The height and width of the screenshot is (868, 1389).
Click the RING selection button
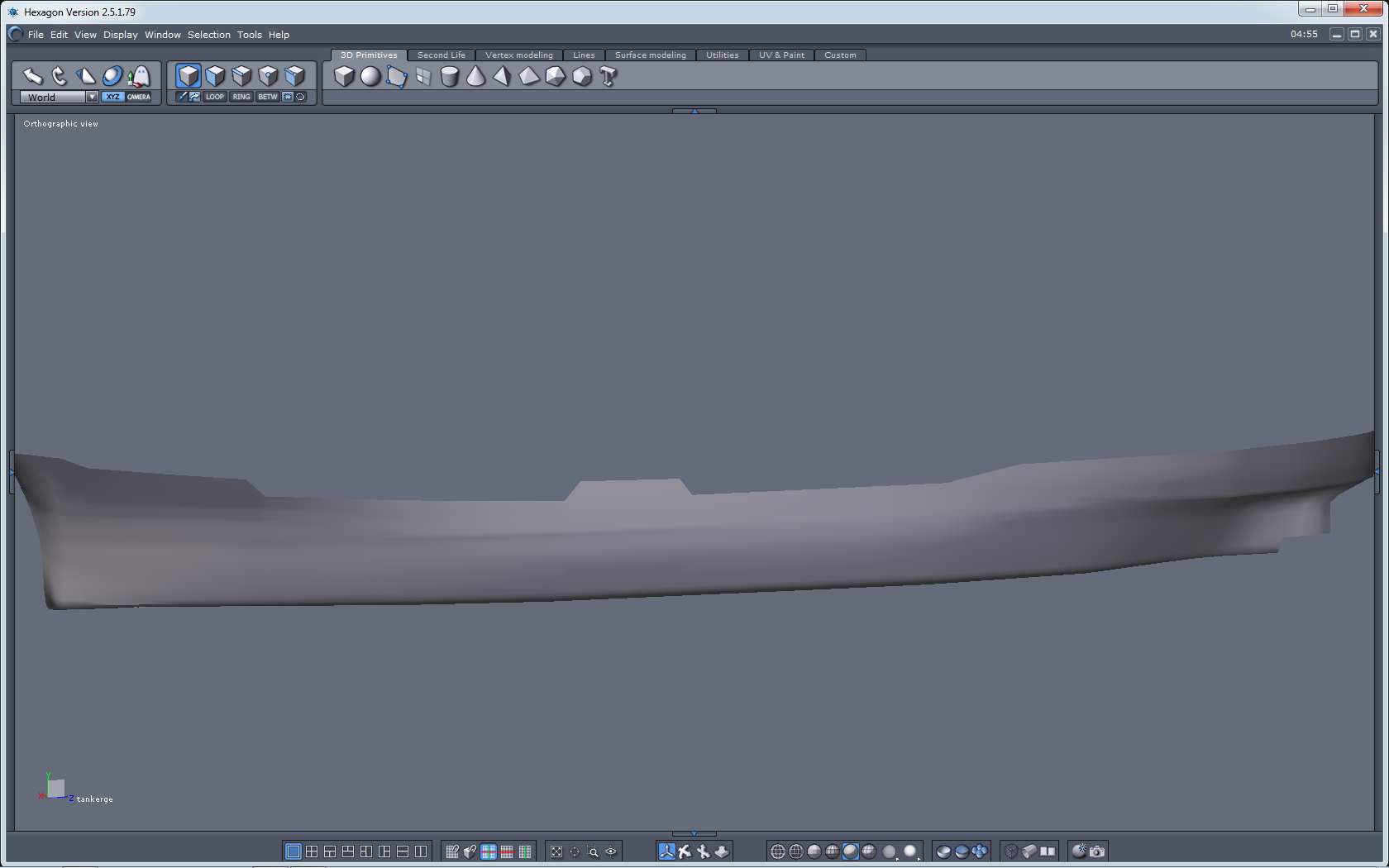coord(241,97)
